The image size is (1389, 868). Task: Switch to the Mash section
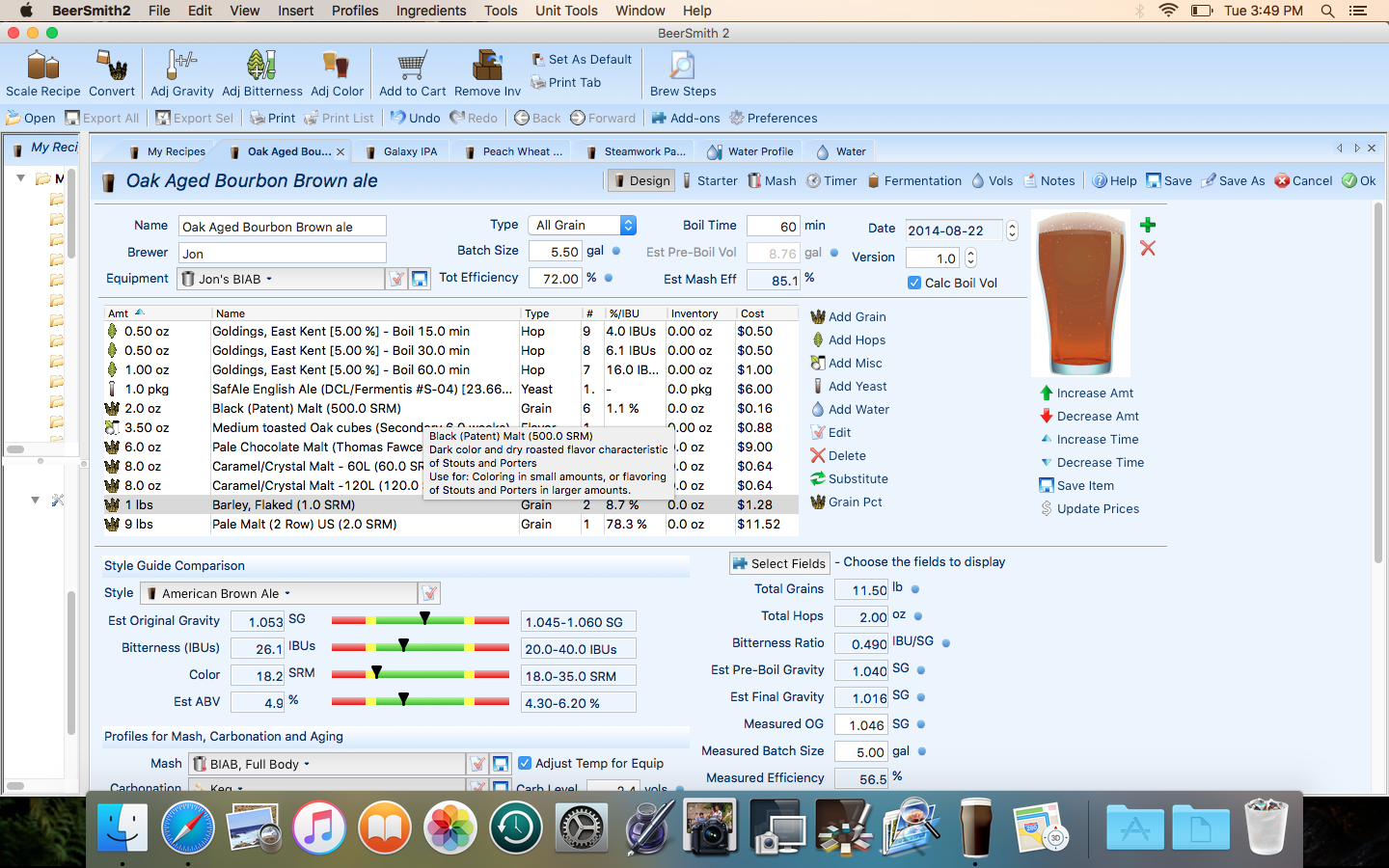click(x=772, y=180)
